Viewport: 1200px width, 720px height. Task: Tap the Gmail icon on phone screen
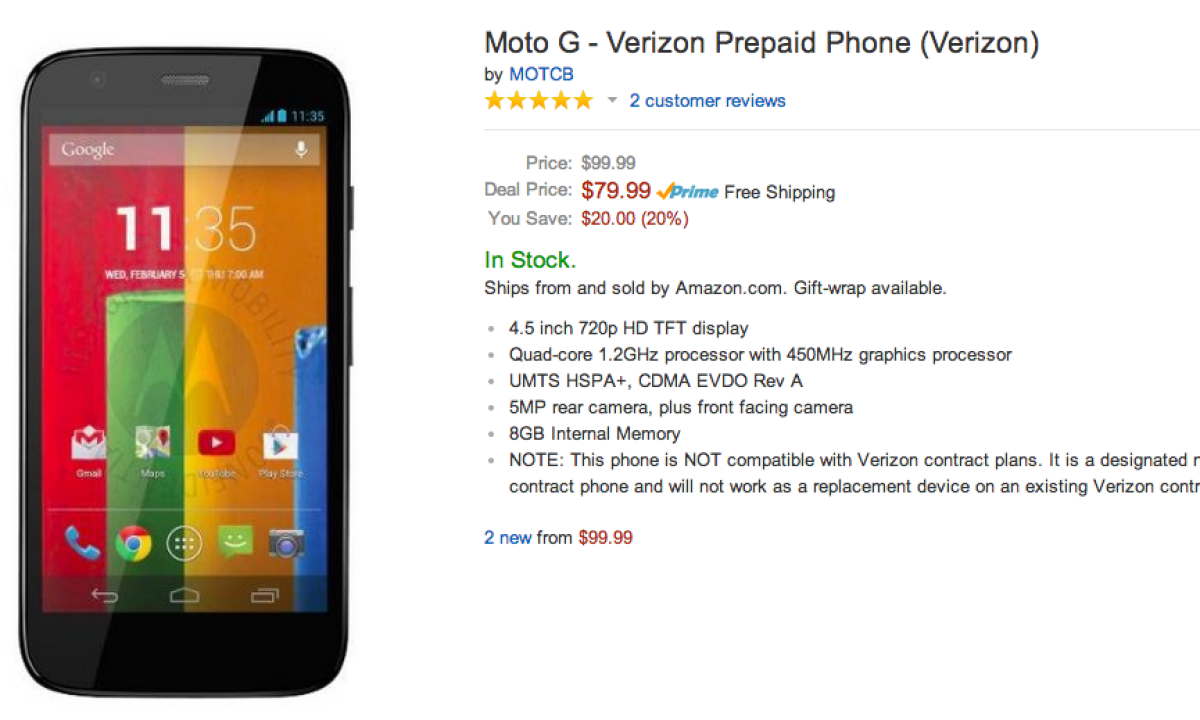coord(89,443)
